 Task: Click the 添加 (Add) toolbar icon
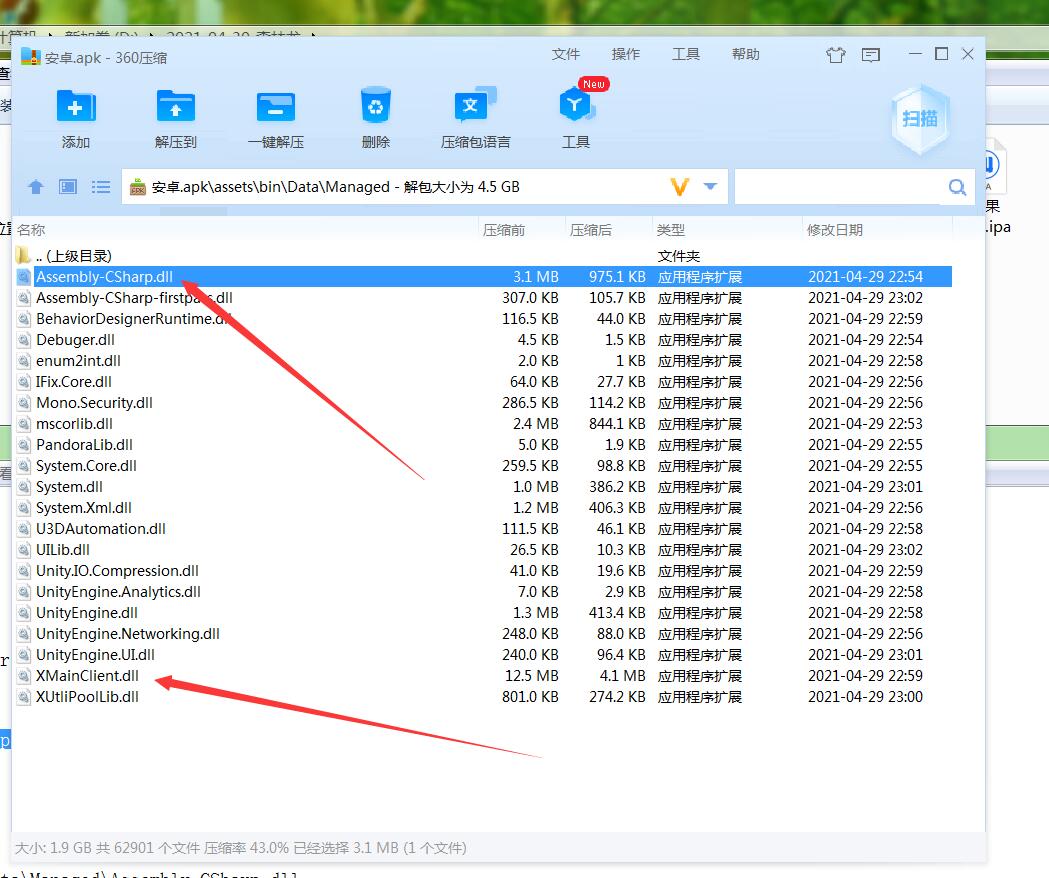(76, 107)
